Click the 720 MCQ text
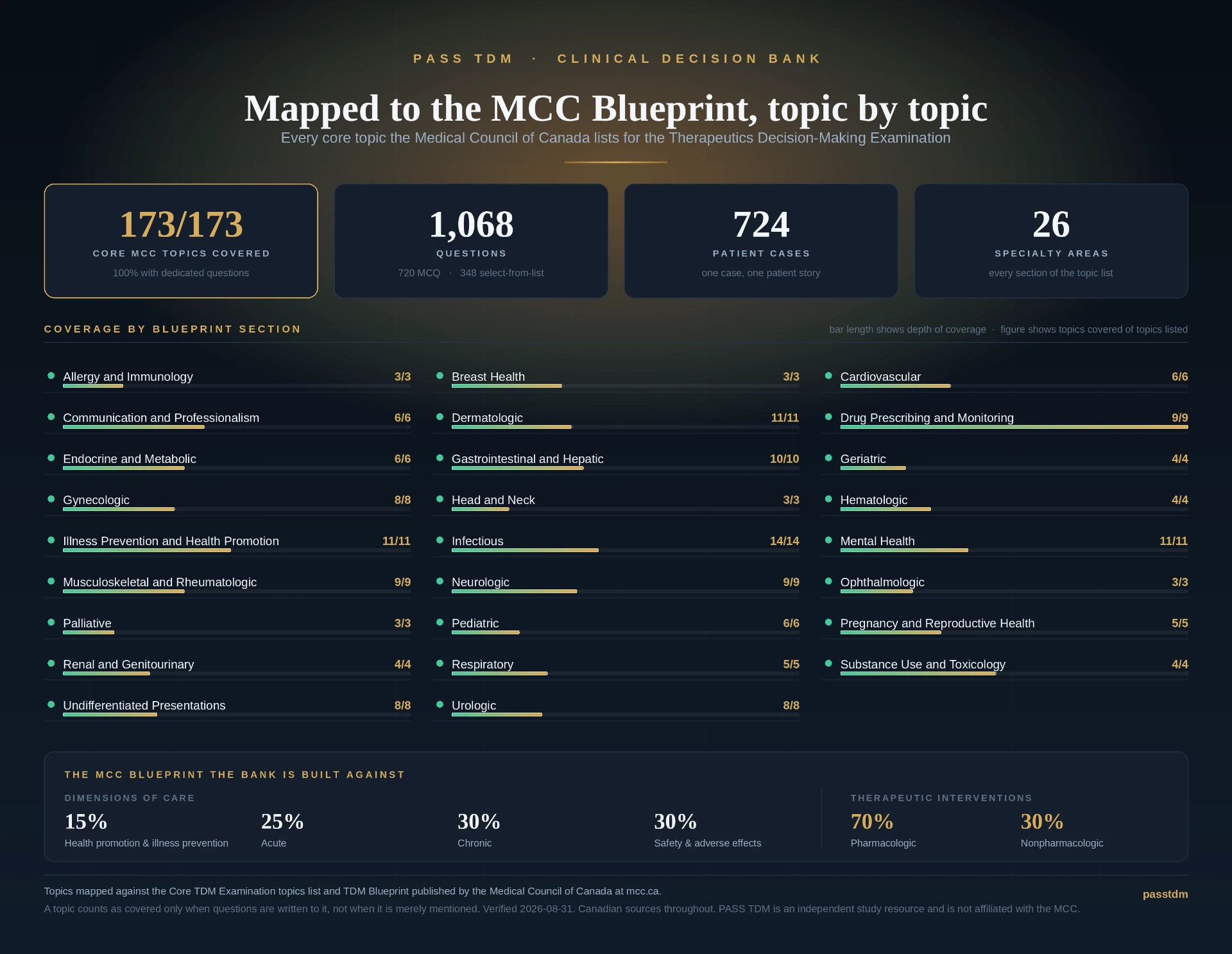The width and height of the screenshot is (1232, 954). [x=419, y=273]
